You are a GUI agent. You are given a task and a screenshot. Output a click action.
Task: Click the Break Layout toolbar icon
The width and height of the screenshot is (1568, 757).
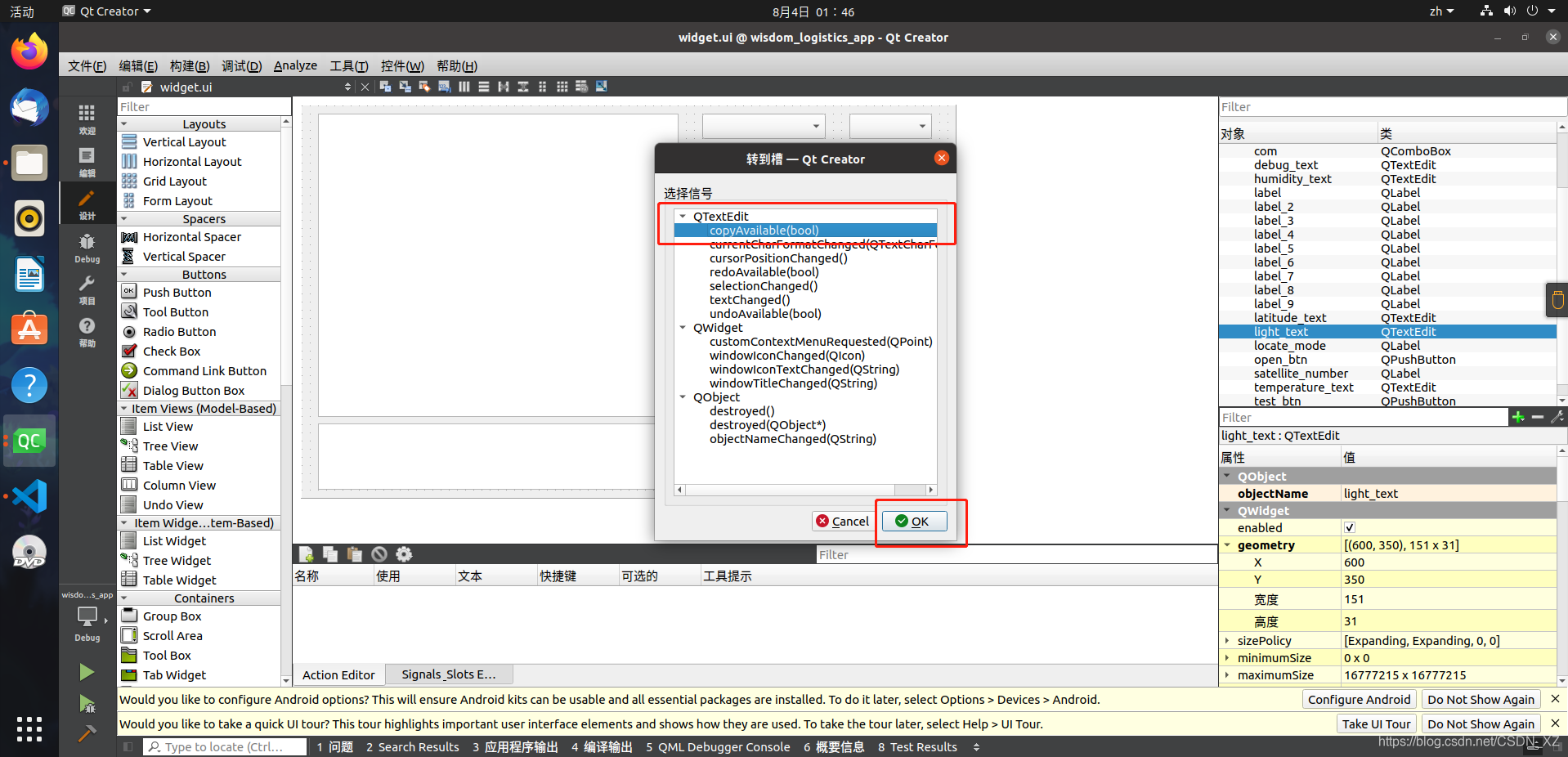(581, 87)
